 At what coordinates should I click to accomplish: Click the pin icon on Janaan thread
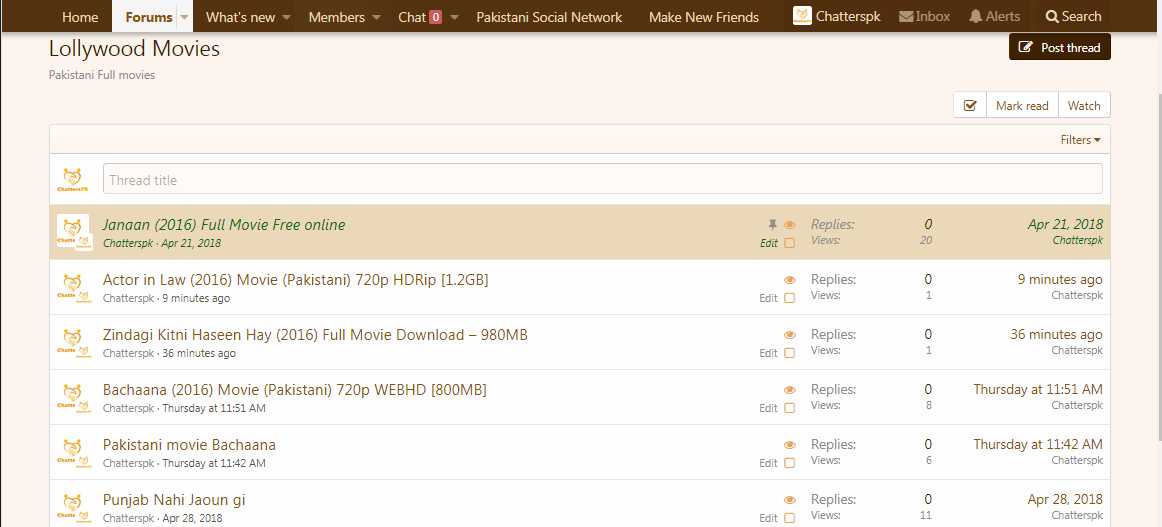772,226
